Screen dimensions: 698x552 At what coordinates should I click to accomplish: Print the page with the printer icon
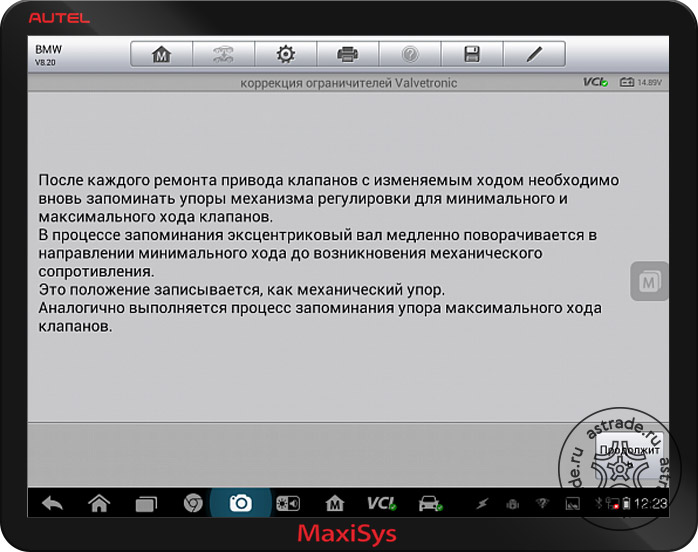(347, 54)
